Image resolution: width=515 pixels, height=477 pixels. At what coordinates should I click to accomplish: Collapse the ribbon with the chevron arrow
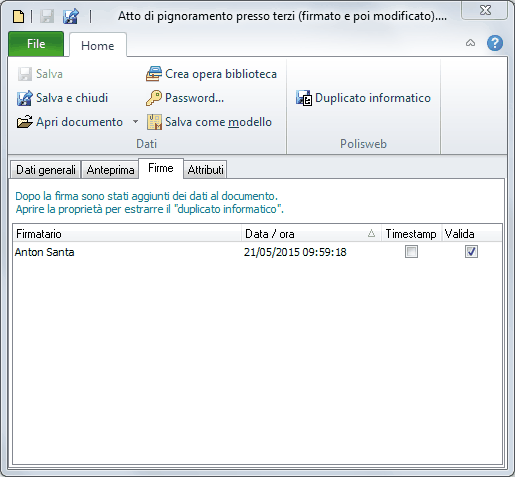470,43
